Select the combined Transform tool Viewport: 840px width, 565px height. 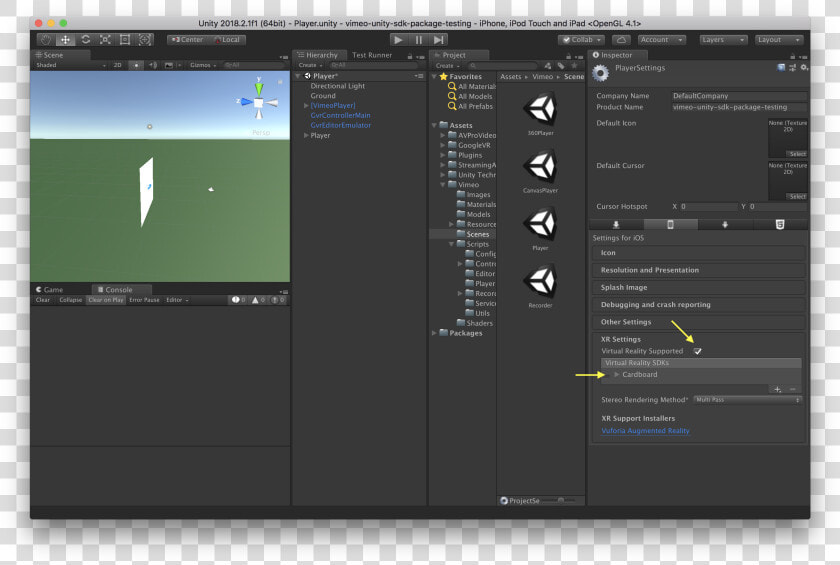144,40
